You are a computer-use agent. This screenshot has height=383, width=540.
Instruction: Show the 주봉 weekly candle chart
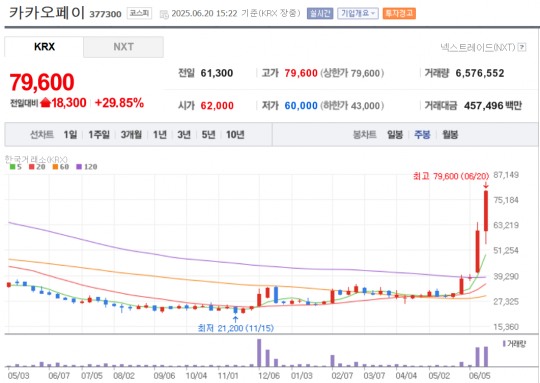pos(422,134)
